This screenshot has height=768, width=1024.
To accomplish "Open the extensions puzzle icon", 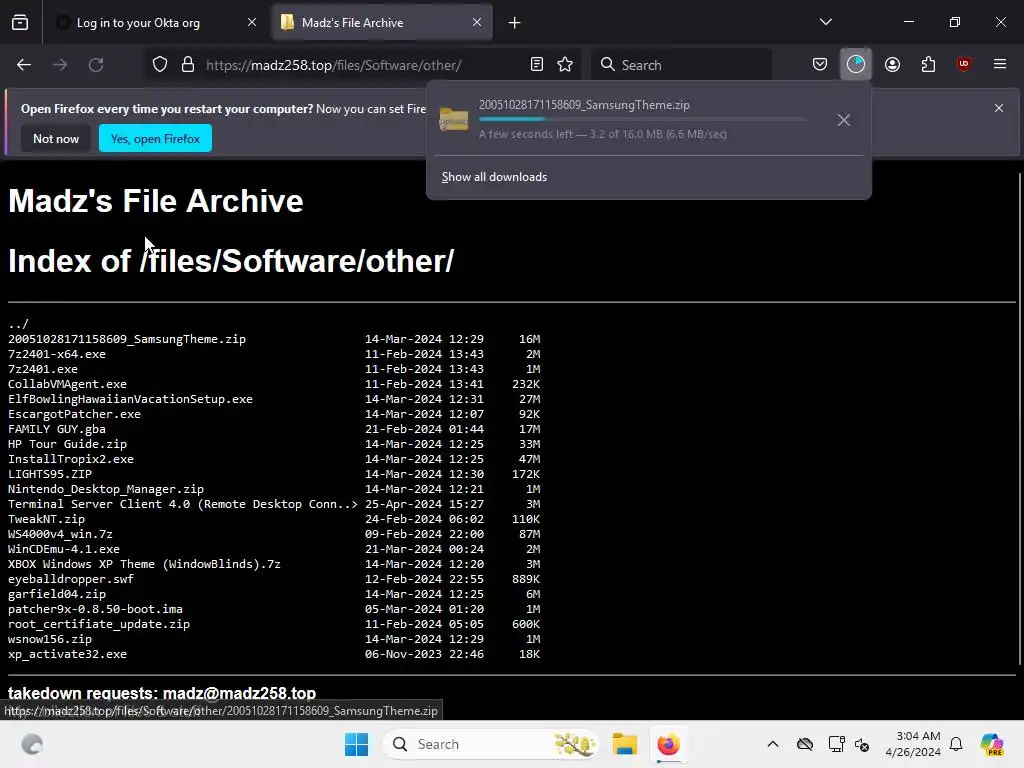I will coord(928,65).
